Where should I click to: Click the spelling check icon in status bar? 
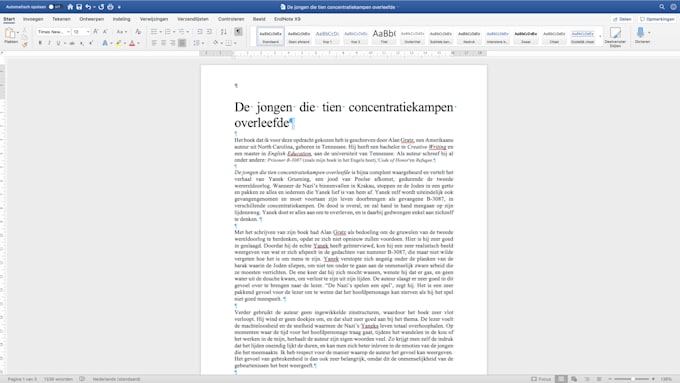click(82, 379)
